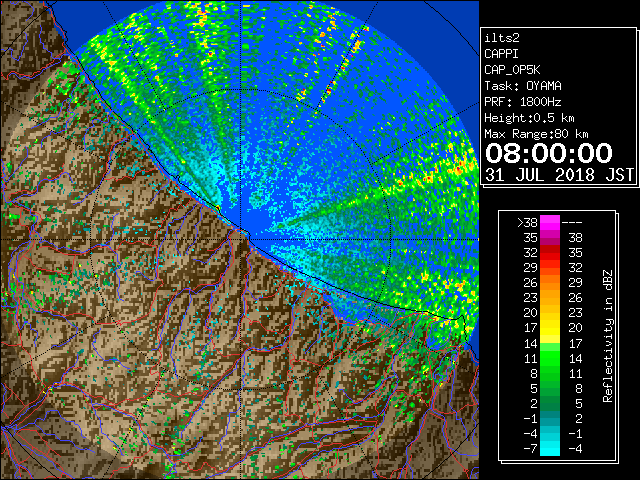Viewport: 640px width, 480px height.
Task: Click the bright green 11–14 dBZ swatch
Action: (x=550, y=358)
